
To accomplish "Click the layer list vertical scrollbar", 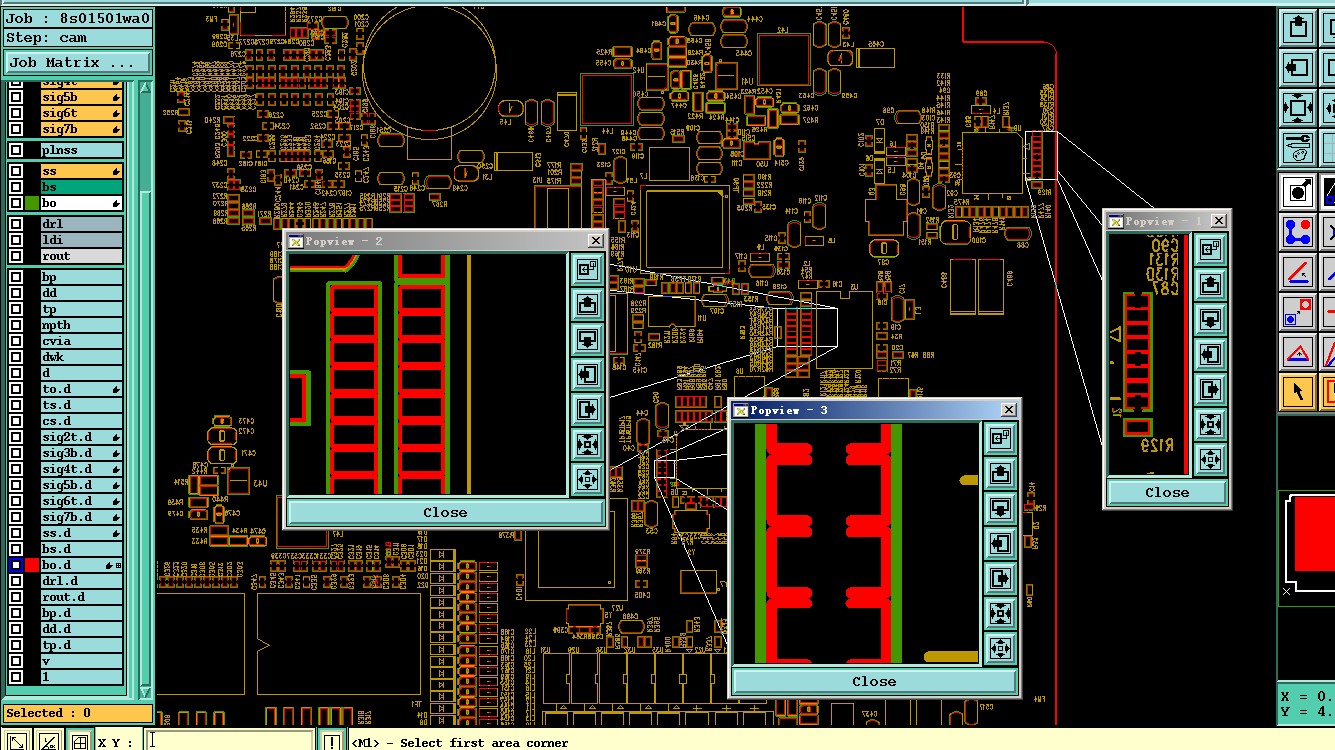I will tap(145, 390).
